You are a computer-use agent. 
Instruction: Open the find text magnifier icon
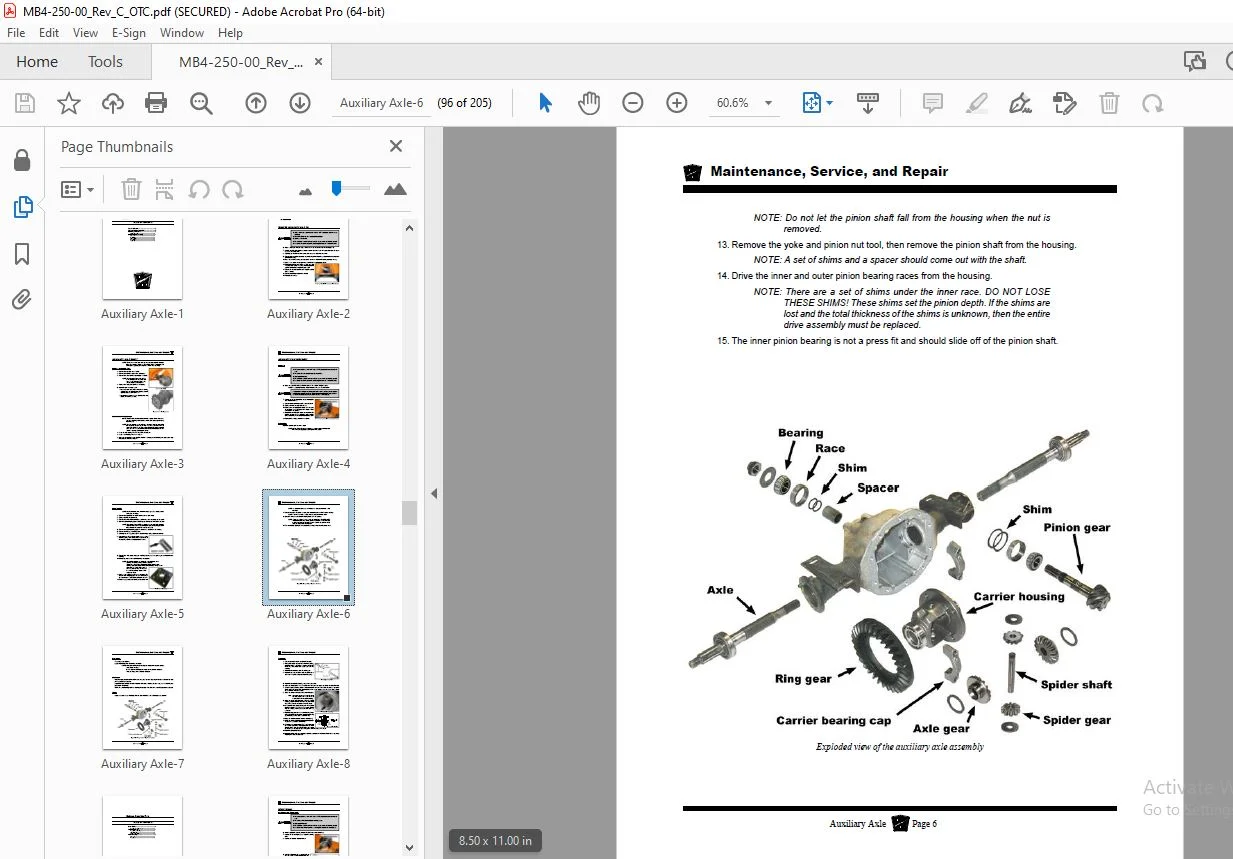point(201,103)
